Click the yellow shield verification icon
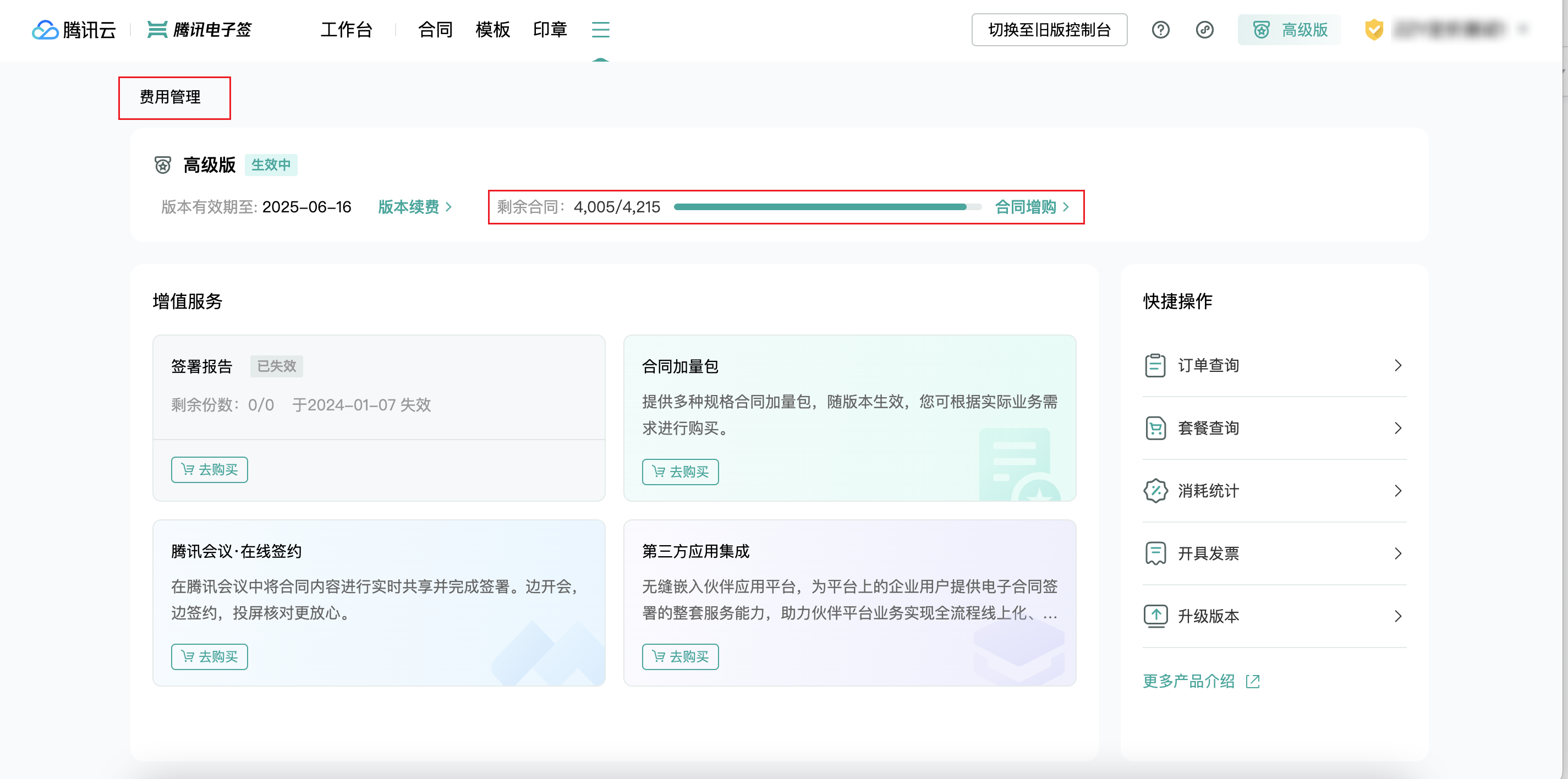This screenshot has height=779, width=1568. (x=1374, y=29)
